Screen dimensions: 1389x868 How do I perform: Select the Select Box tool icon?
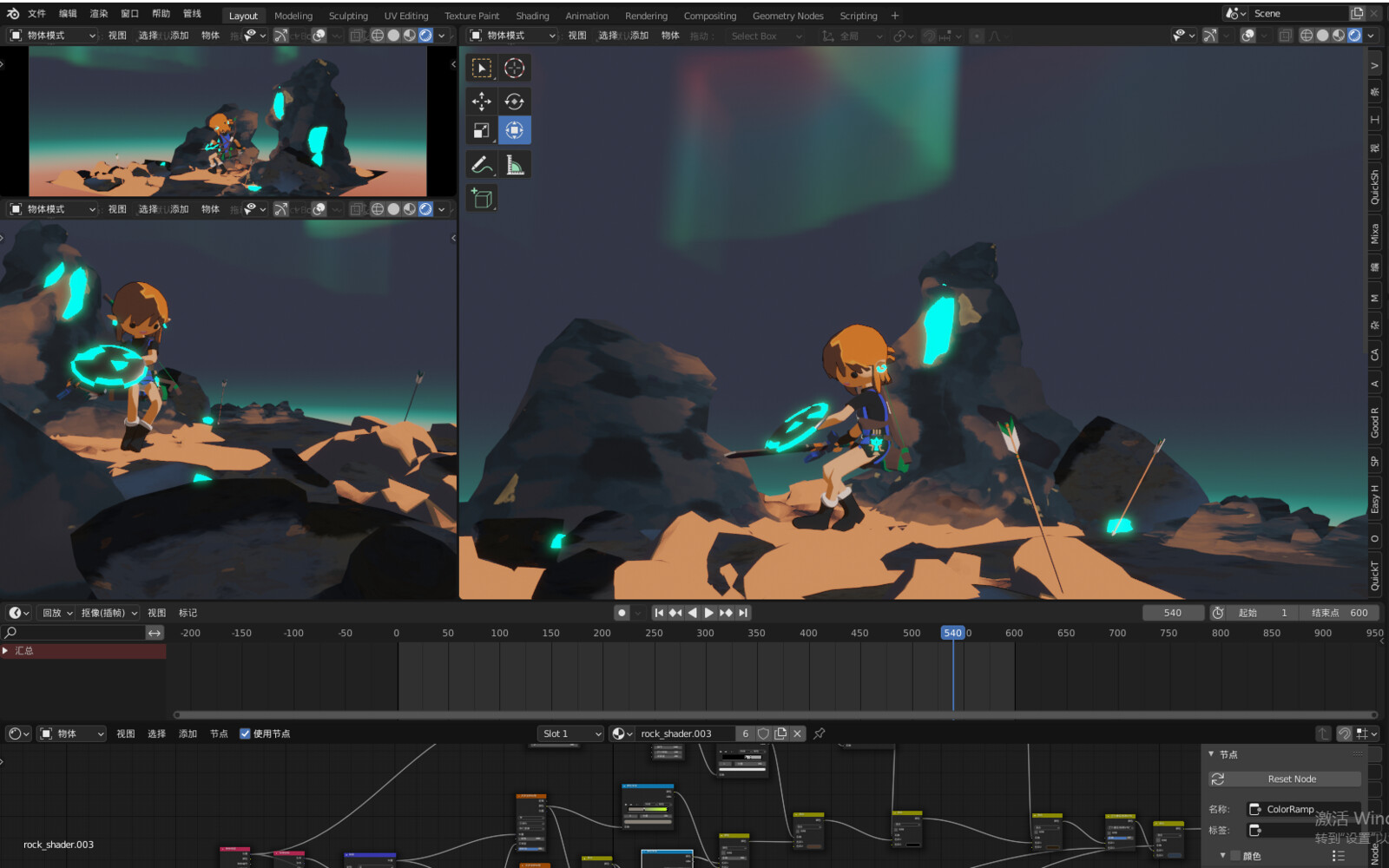coord(482,68)
